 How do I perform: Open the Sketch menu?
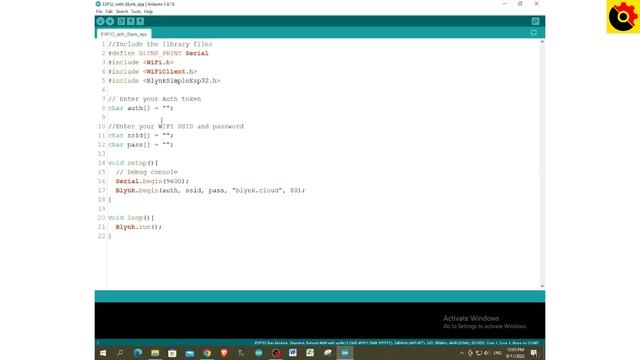click(x=122, y=11)
